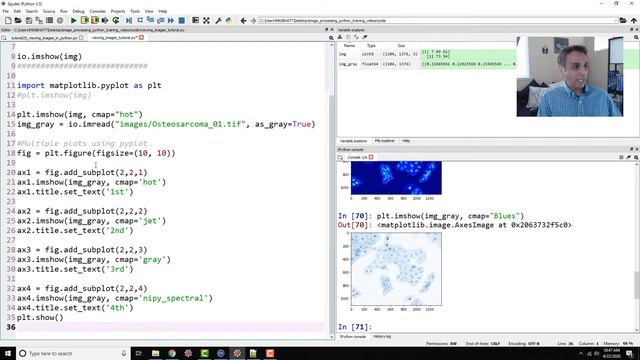
Task: Save the current file
Action: pyautogui.click(x=29, y=20)
